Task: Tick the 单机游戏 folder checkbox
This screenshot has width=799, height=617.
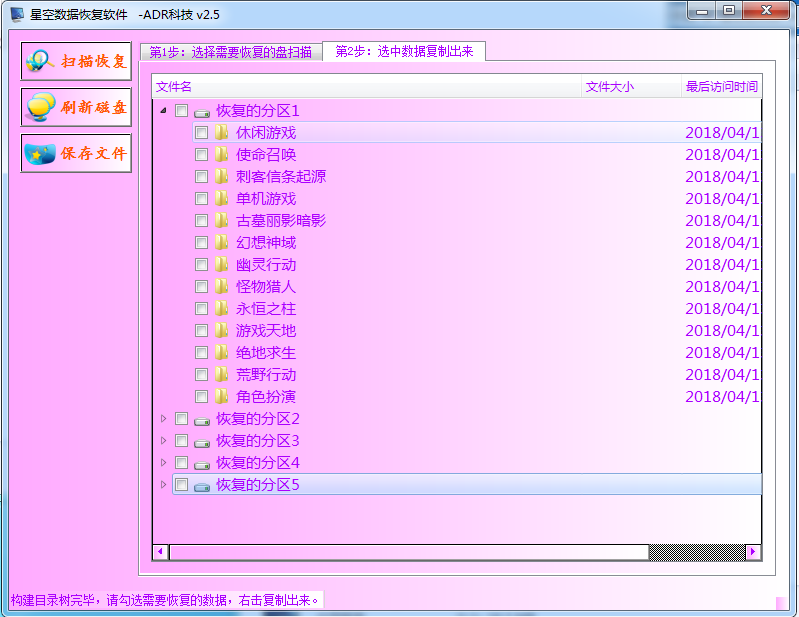Action: 201,198
